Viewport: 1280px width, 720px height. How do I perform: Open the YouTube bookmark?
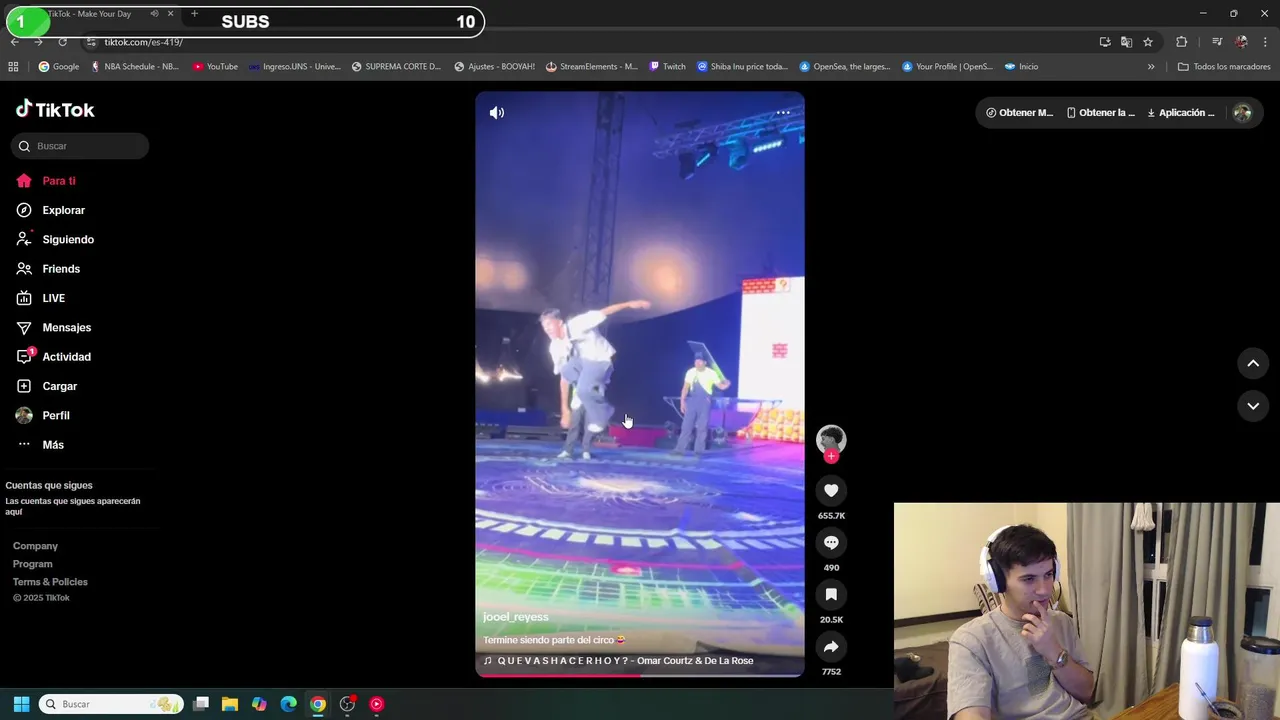click(215, 67)
